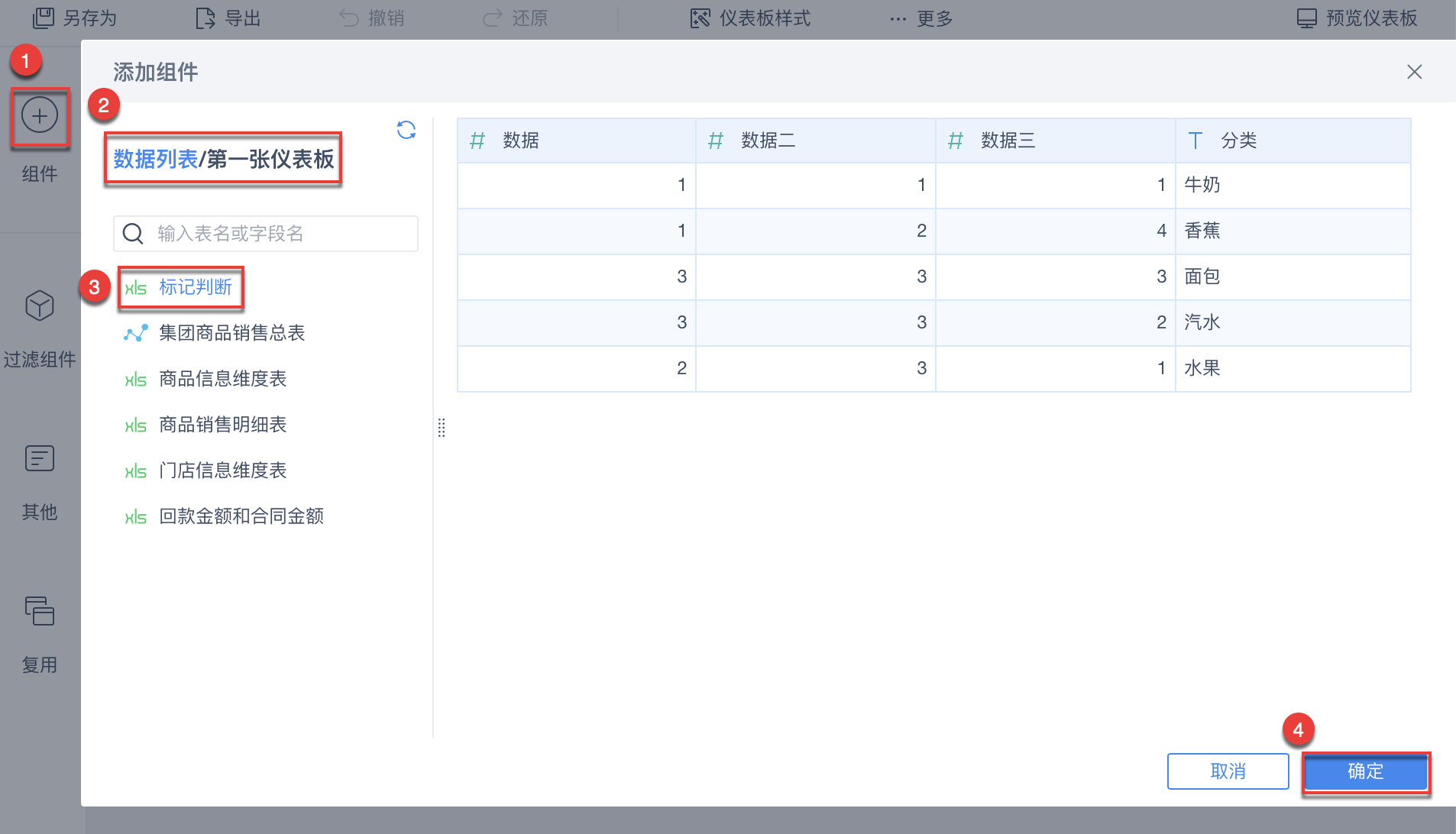The width and height of the screenshot is (1456, 834).
Task: Open dashboard style (仪表板样式) settings
Action: pos(750,18)
